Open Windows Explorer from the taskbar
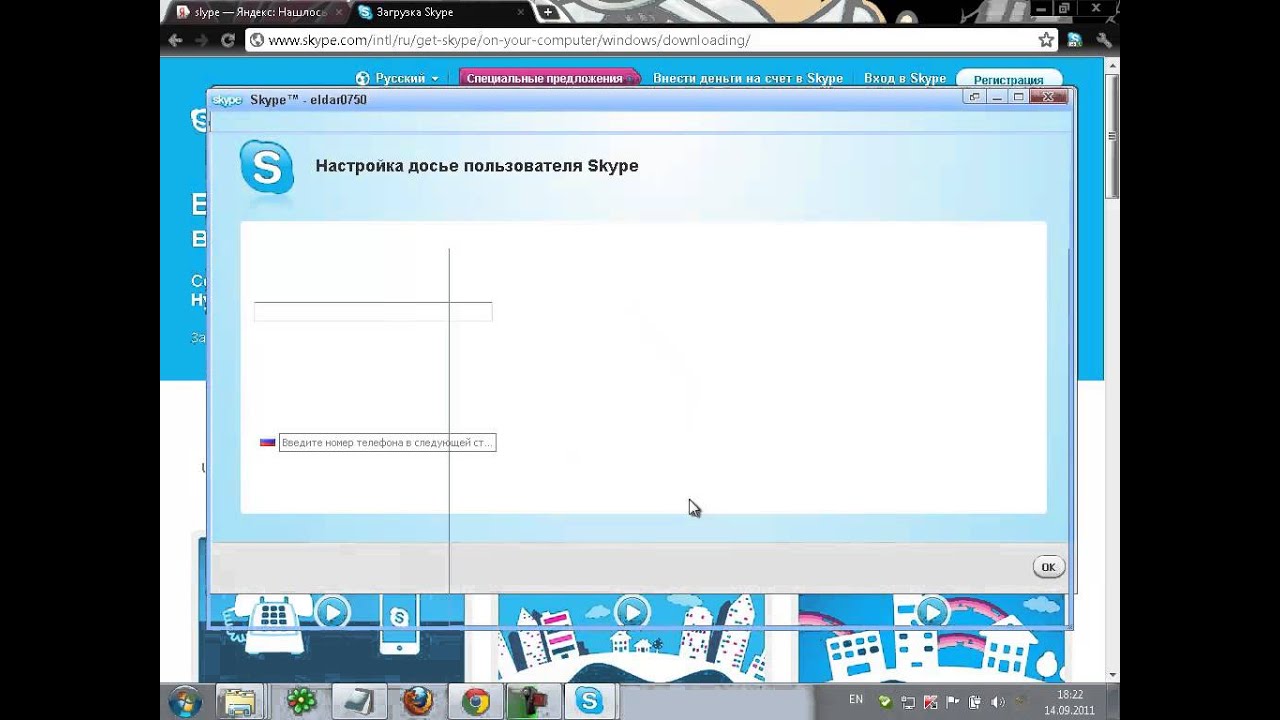 pyautogui.click(x=239, y=701)
